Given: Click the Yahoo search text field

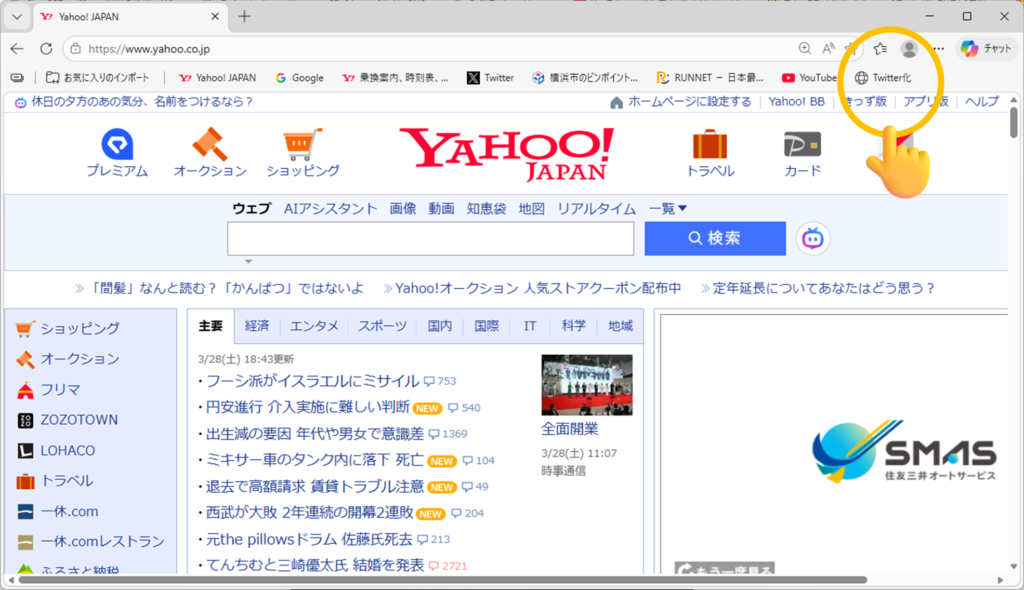Looking at the screenshot, I should click(x=430, y=238).
